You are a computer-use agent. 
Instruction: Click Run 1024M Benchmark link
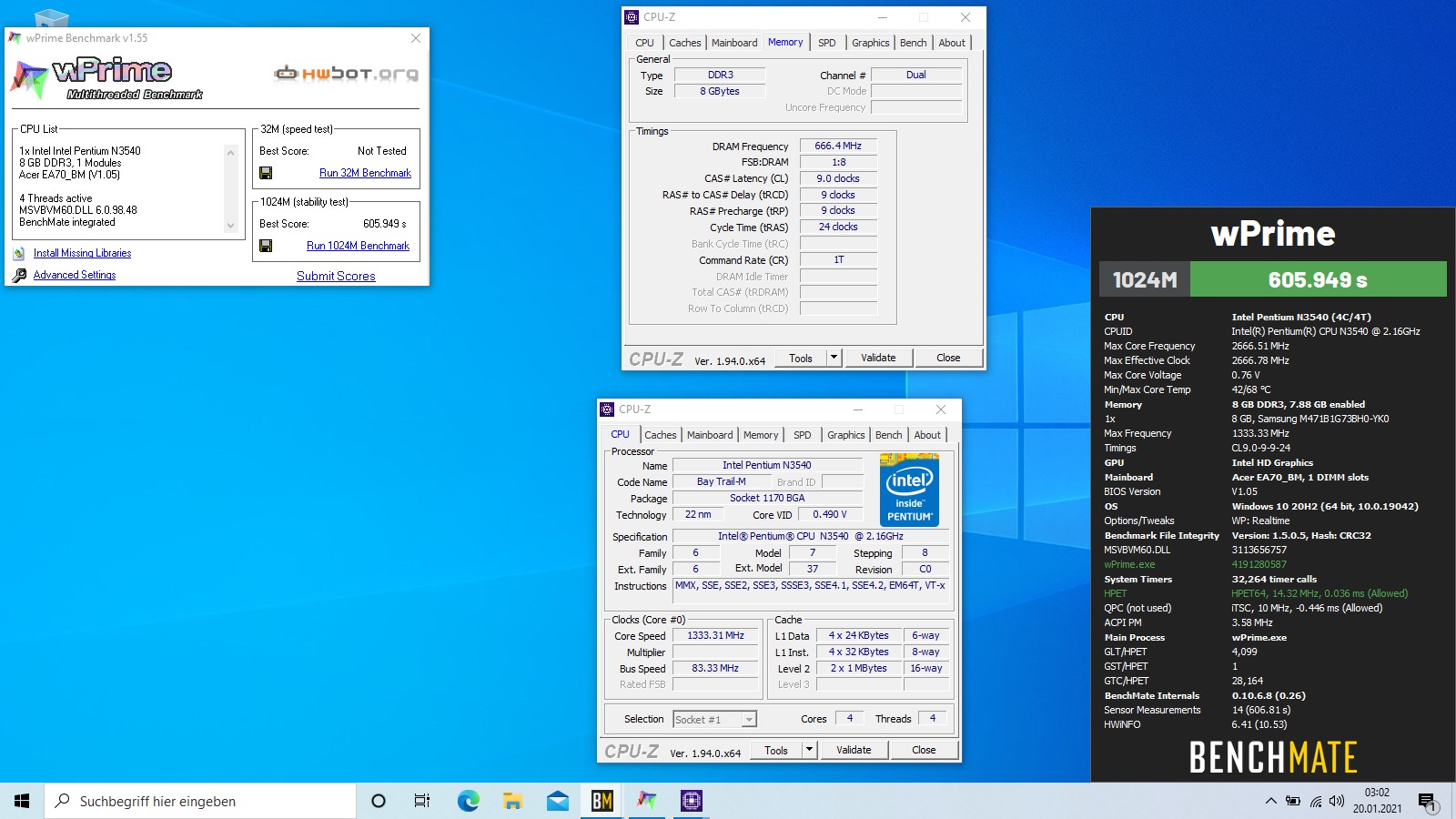tap(358, 246)
